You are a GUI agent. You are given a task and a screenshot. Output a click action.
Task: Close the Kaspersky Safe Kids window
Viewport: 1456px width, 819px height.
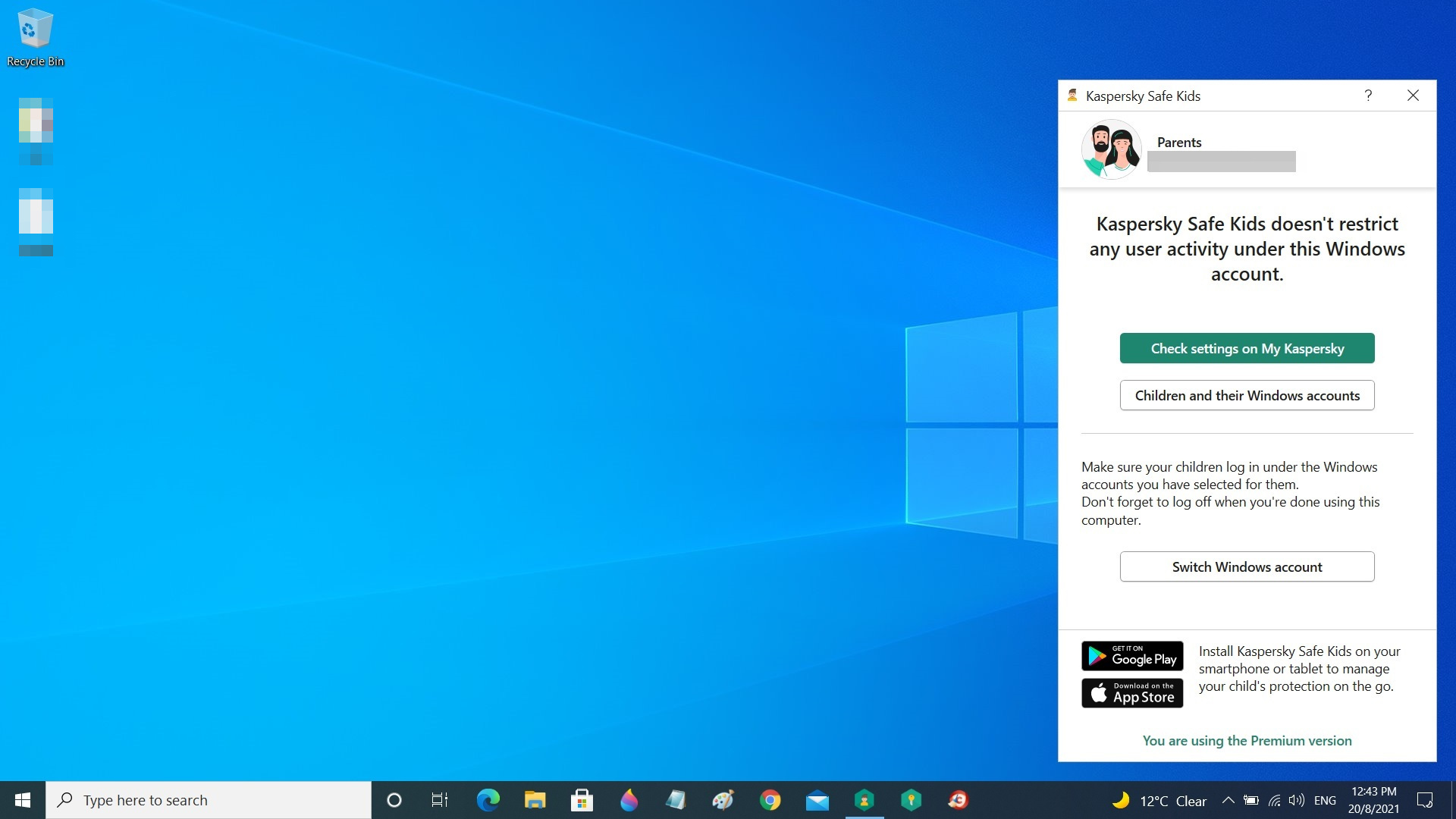click(x=1413, y=96)
